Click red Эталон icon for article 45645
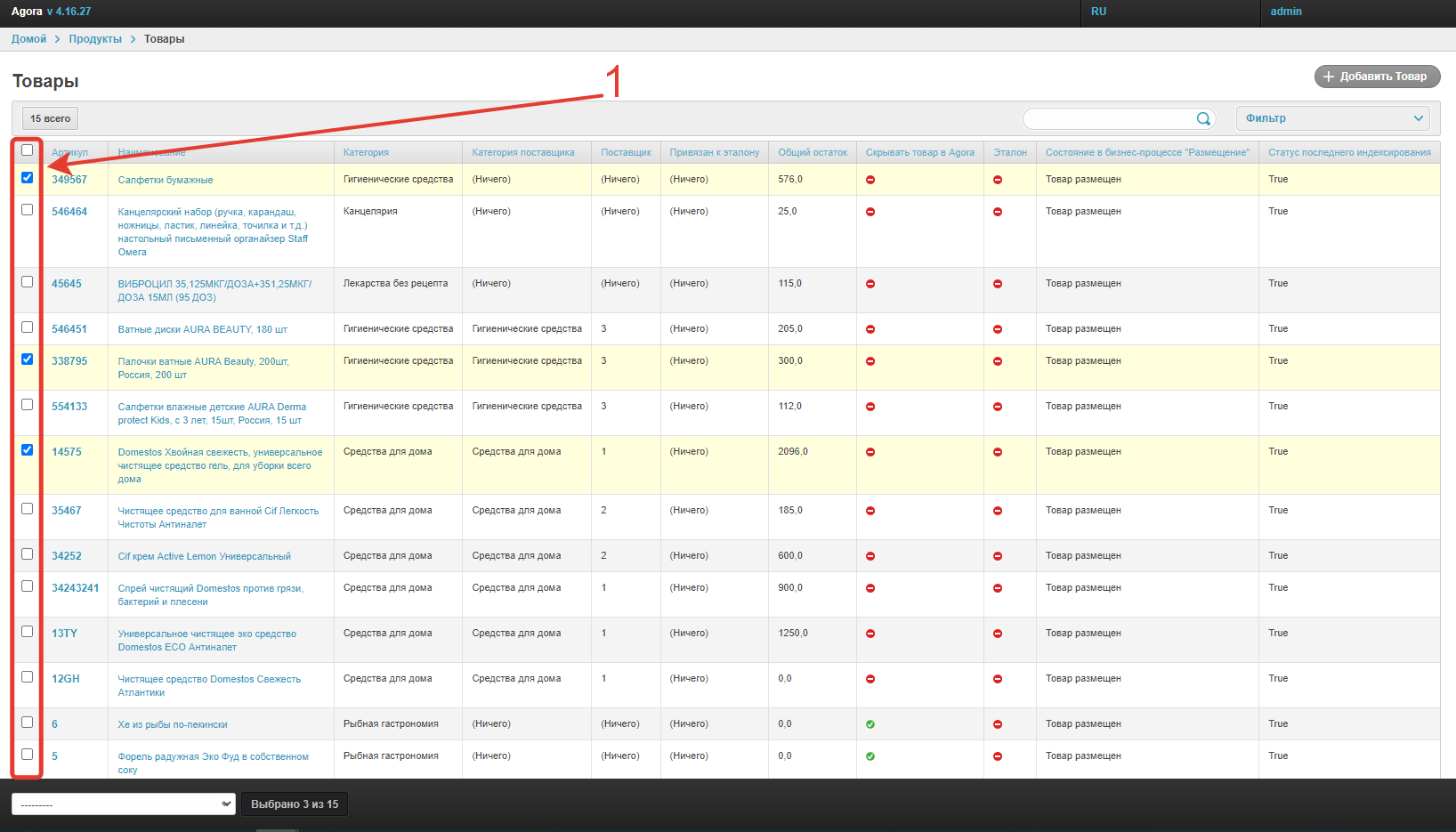 click(x=998, y=284)
